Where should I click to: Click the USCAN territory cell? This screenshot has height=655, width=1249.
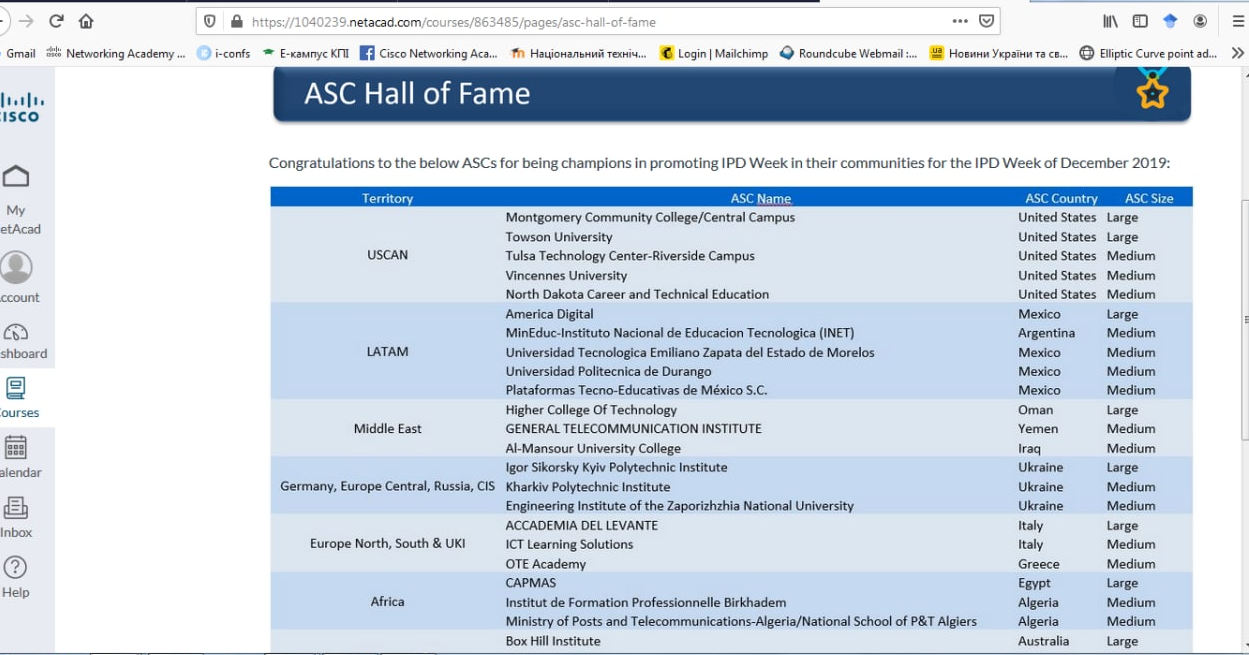(x=388, y=255)
